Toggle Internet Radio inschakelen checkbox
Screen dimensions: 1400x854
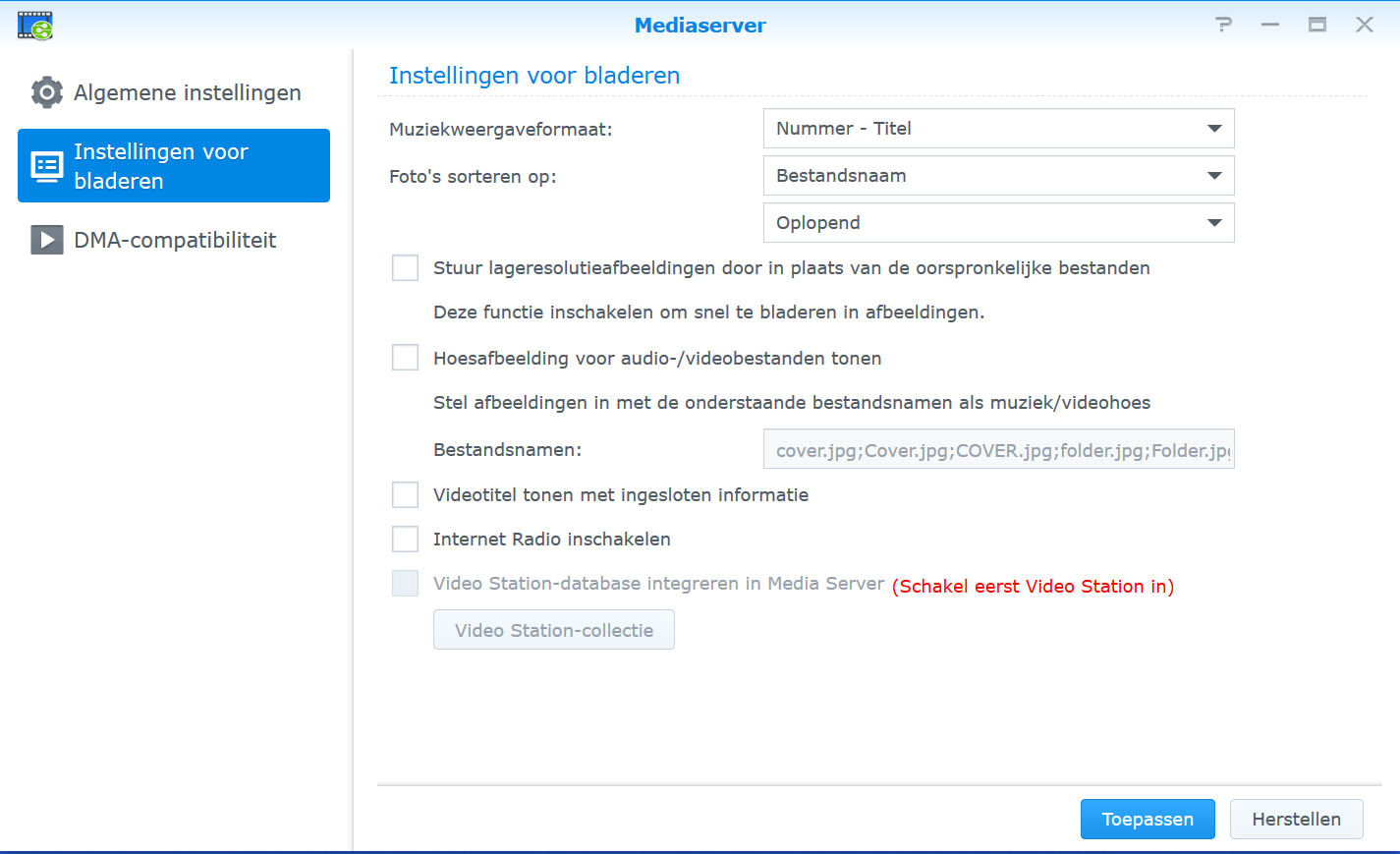pyautogui.click(x=405, y=539)
